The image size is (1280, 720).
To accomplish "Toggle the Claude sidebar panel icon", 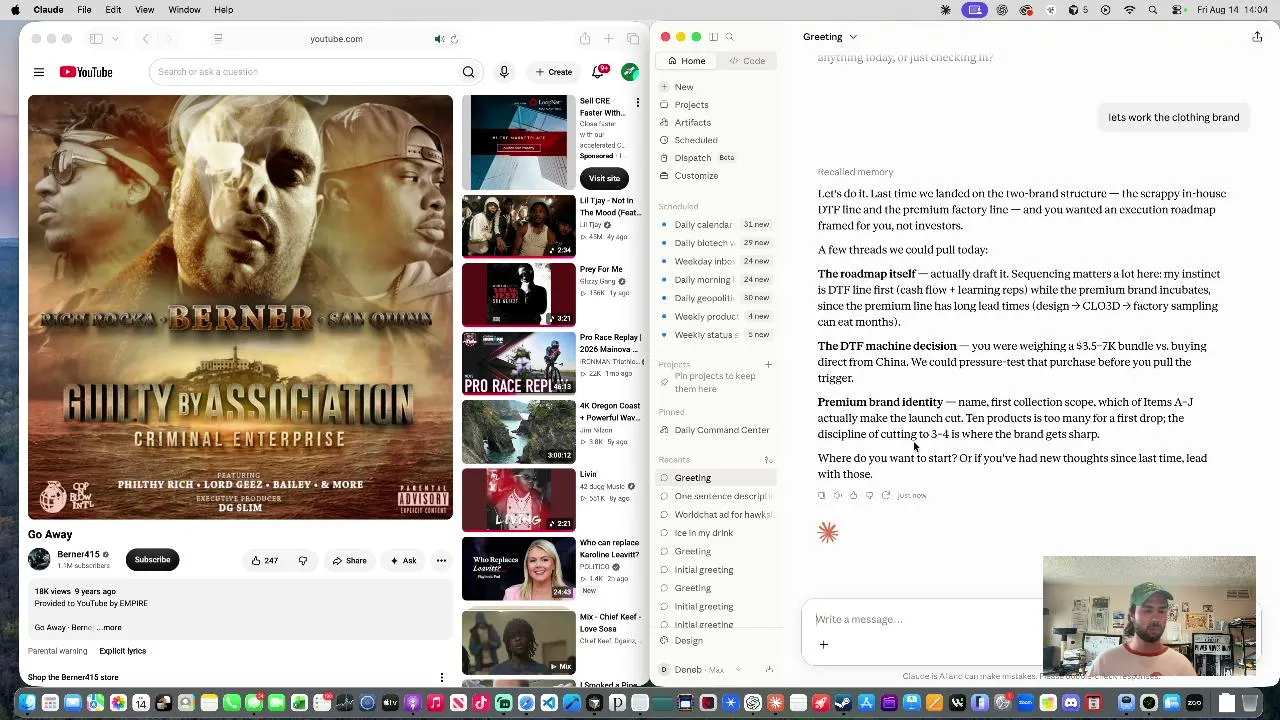I will [x=713, y=37].
